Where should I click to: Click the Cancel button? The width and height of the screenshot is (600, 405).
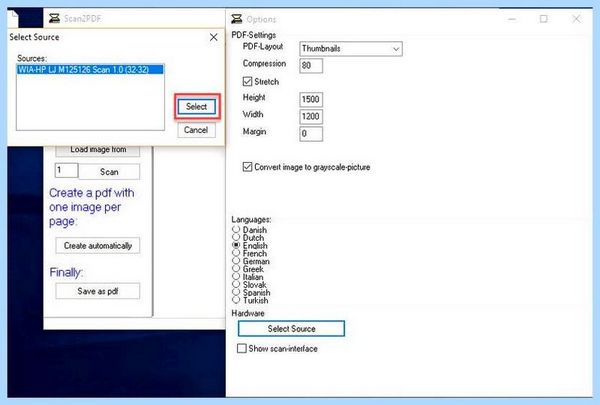point(196,130)
